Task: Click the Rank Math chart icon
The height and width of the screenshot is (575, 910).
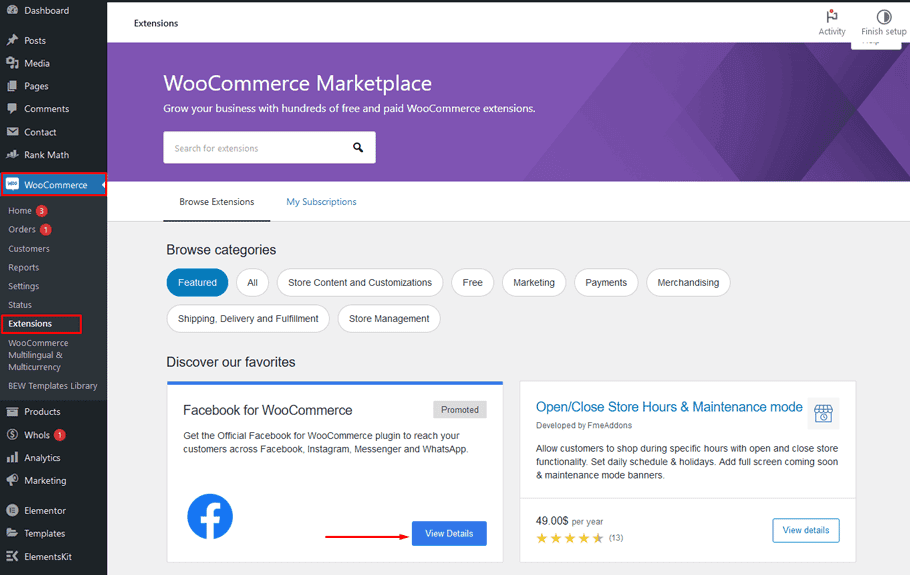Action: point(12,154)
